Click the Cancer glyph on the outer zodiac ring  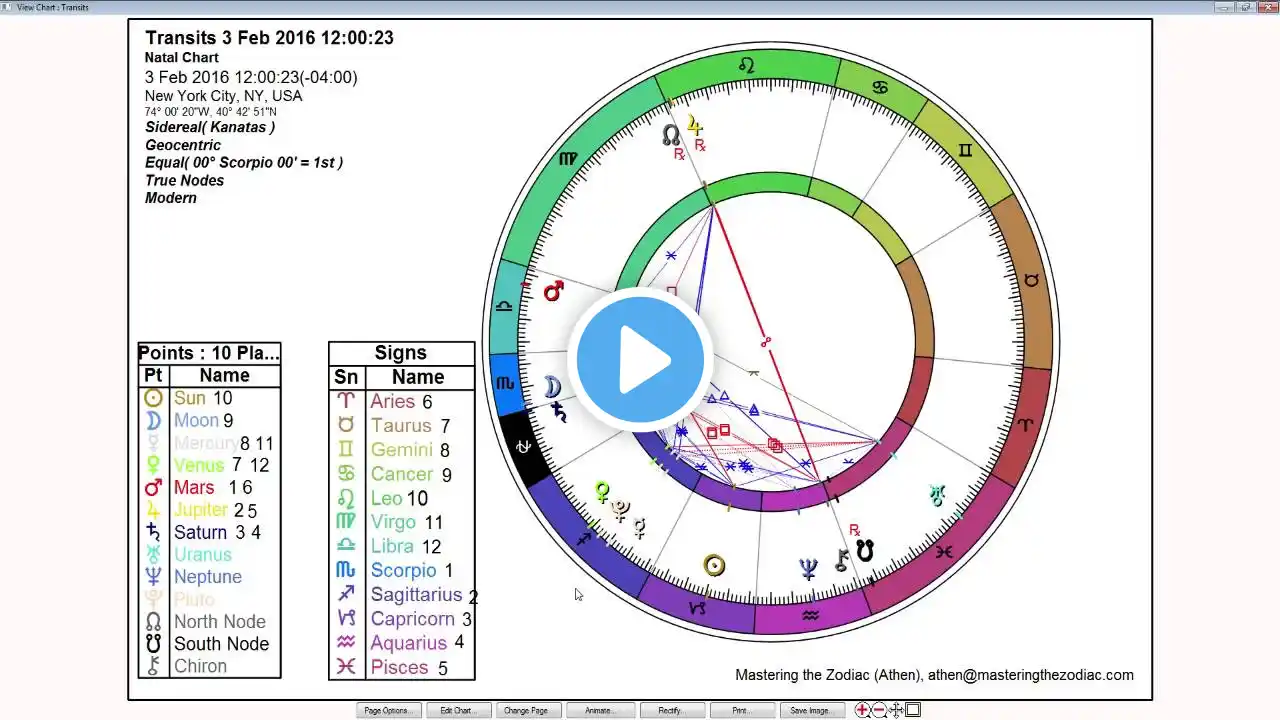(x=880, y=87)
